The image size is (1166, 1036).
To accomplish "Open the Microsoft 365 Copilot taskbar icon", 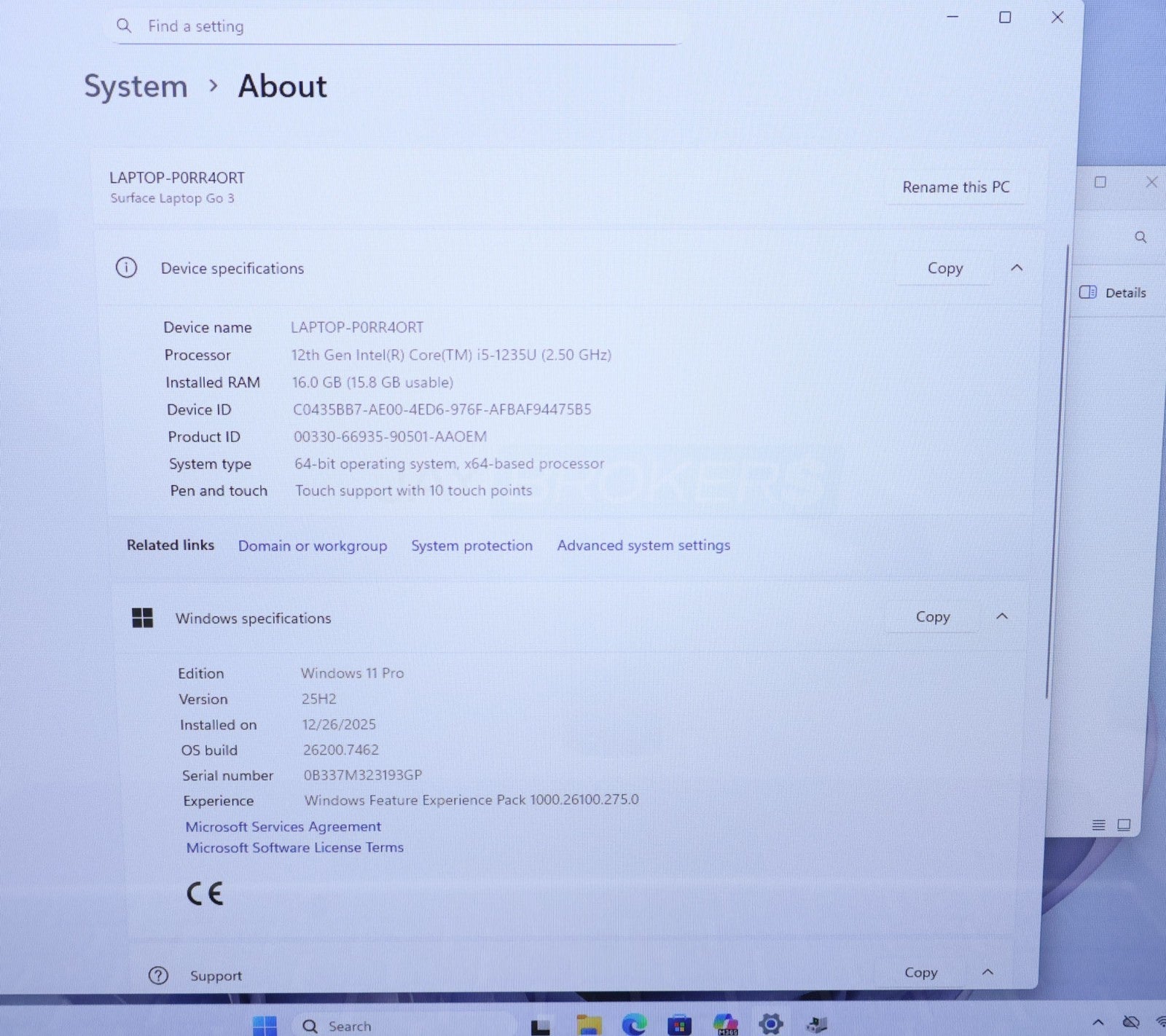I will pyautogui.click(x=726, y=1024).
